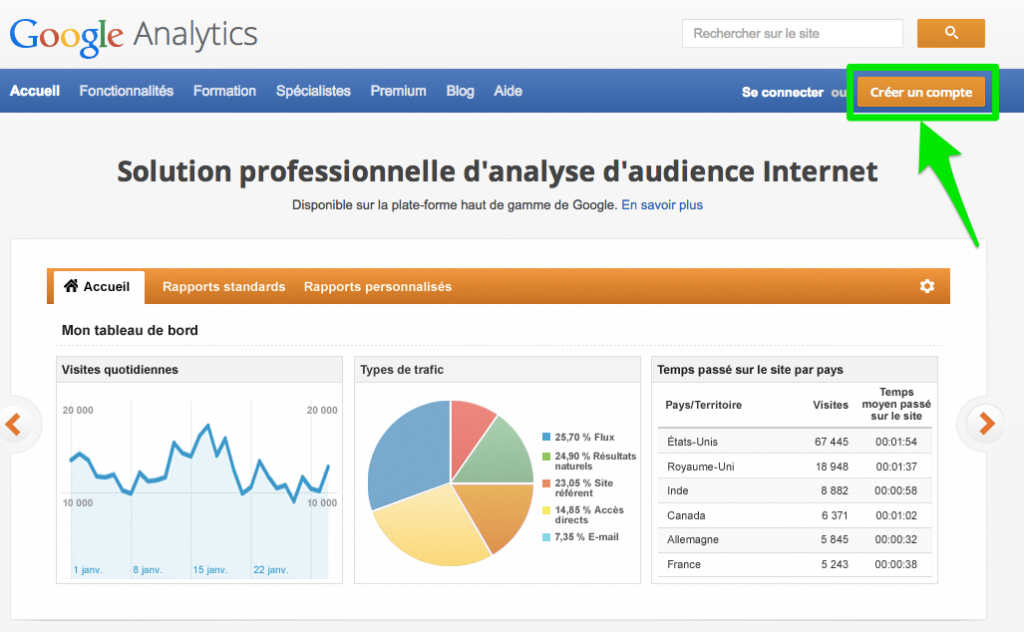Screen dimensions: 1024x632
Task: Click the Google Analytics logo
Action: [x=133, y=35]
